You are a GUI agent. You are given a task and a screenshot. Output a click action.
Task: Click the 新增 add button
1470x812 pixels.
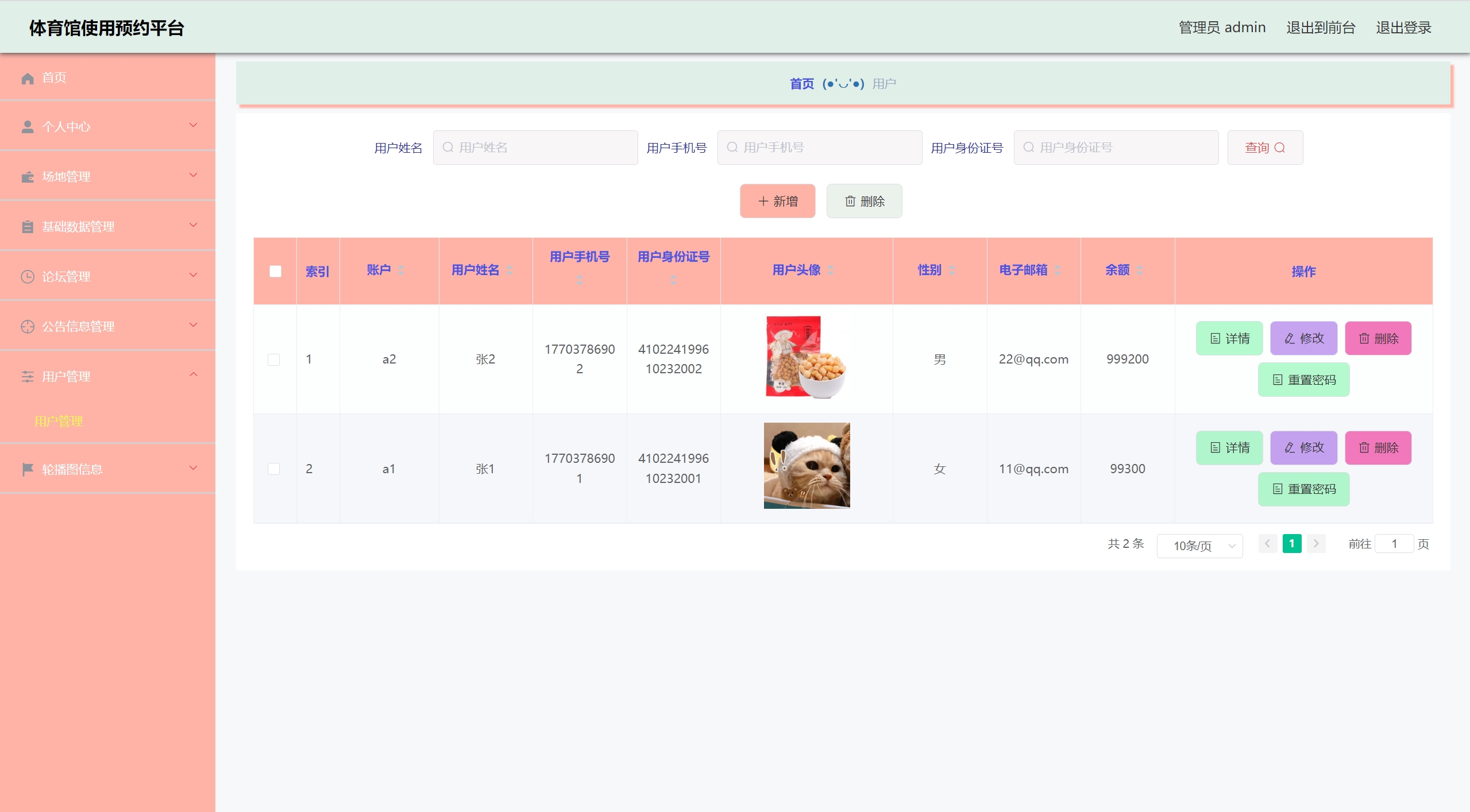(x=777, y=201)
